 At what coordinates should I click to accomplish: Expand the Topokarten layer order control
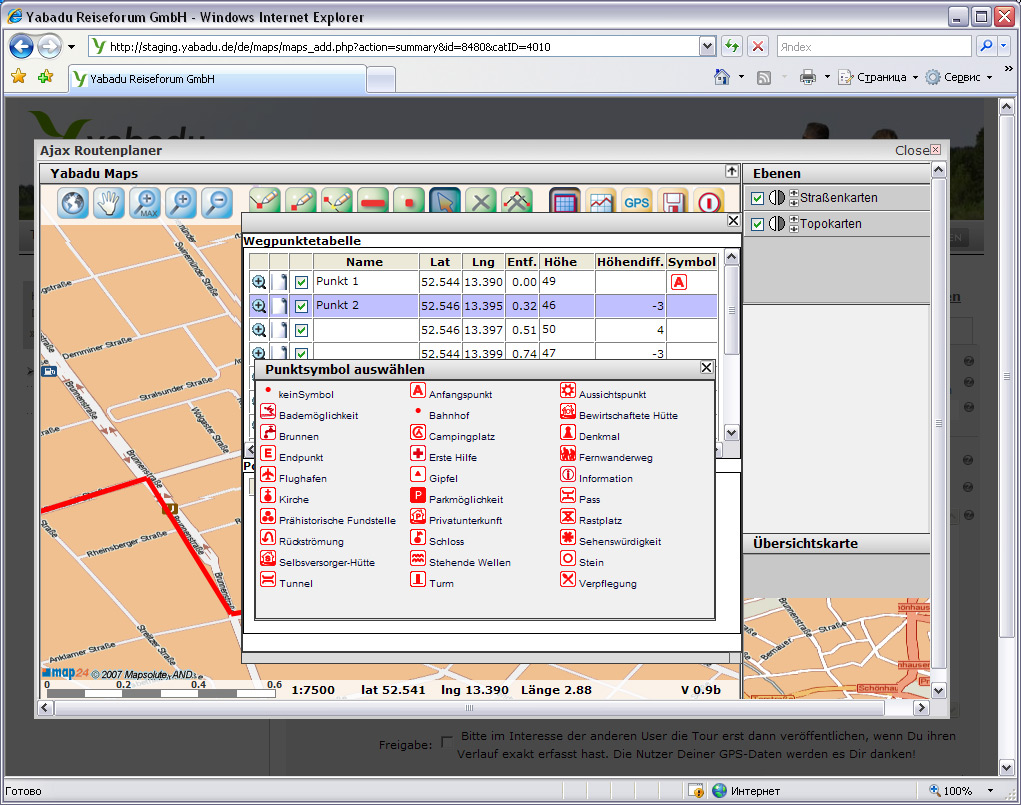pyautogui.click(x=794, y=223)
